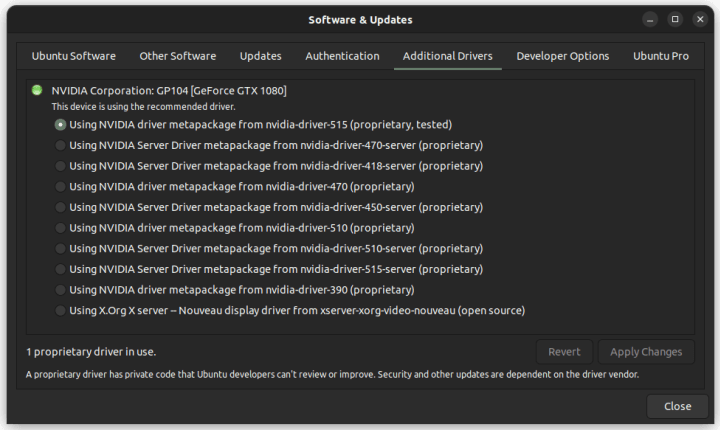
Task: Close the Software & Updates dialog
Action: (x=677, y=406)
